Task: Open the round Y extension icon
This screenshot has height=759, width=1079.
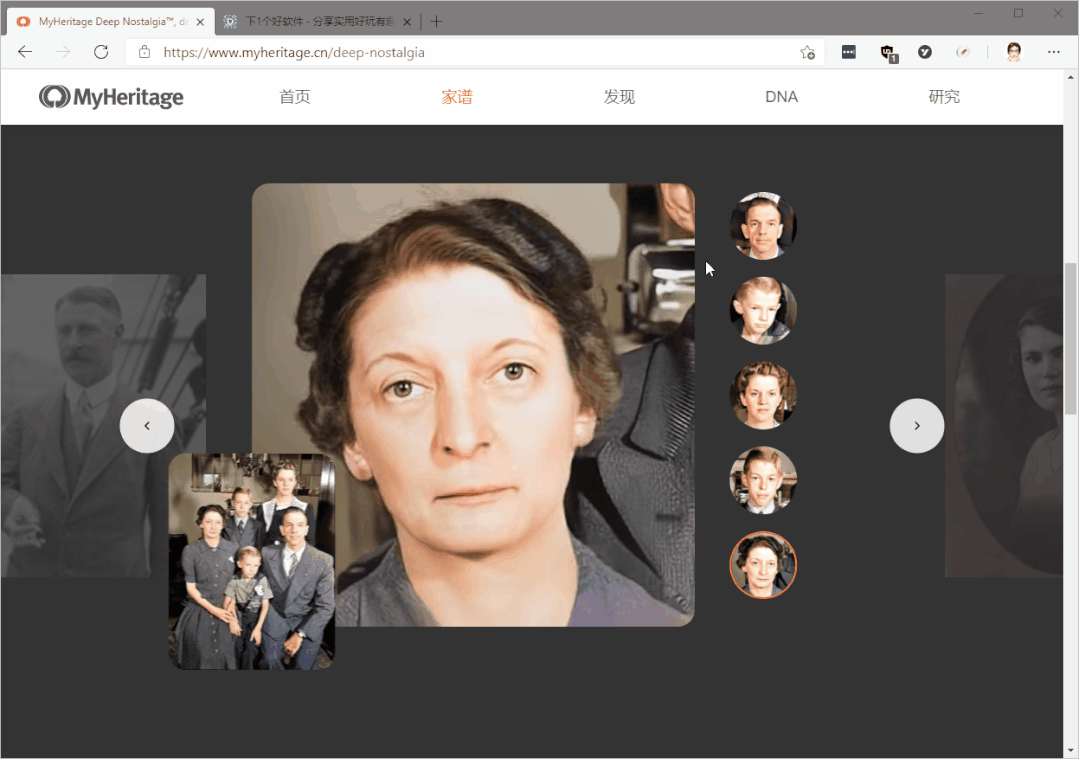Action: click(925, 52)
